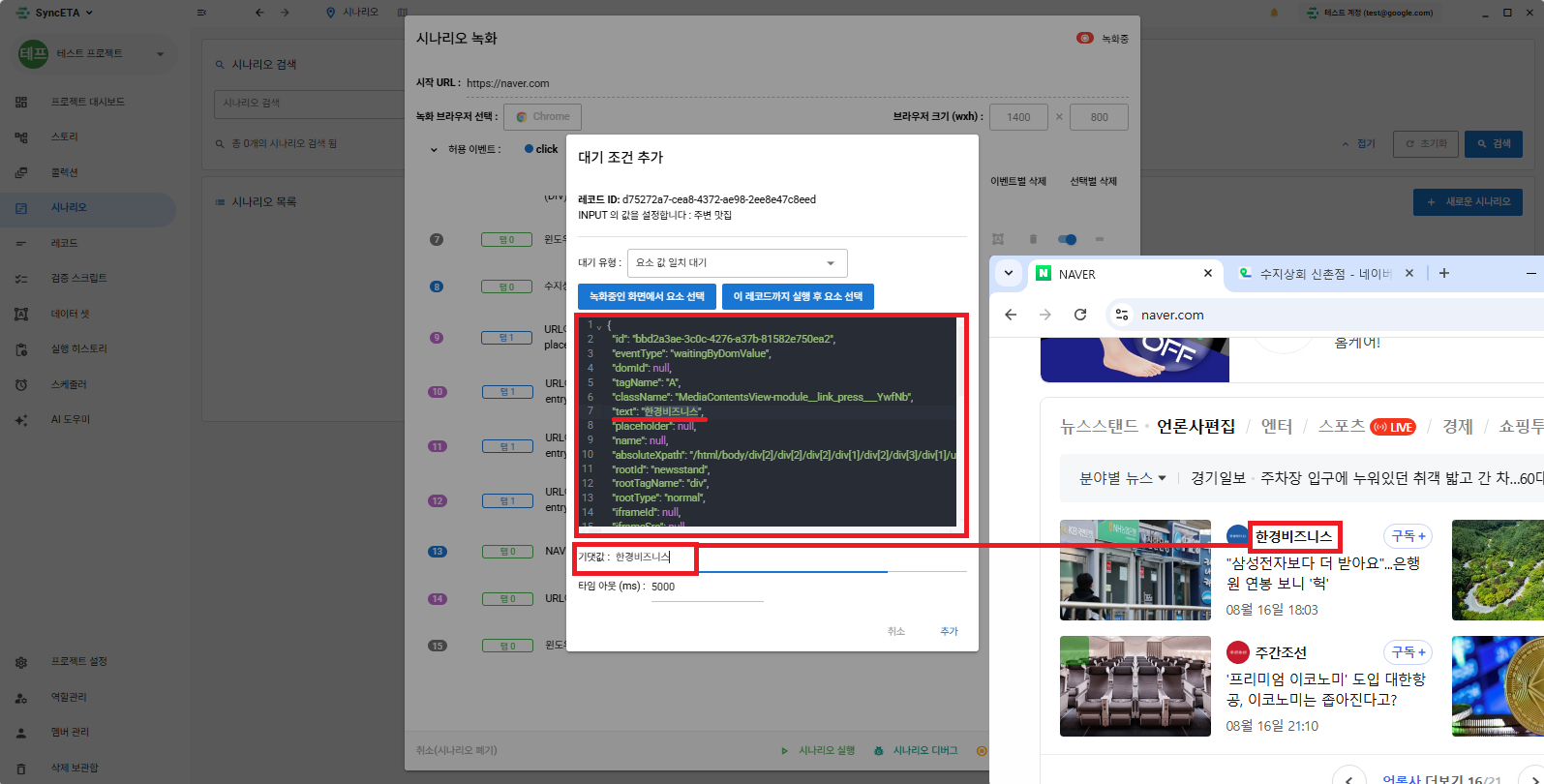Open the 역할관리 icon in sidebar
The width and height of the screenshot is (1544, 784).
[21, 697]
